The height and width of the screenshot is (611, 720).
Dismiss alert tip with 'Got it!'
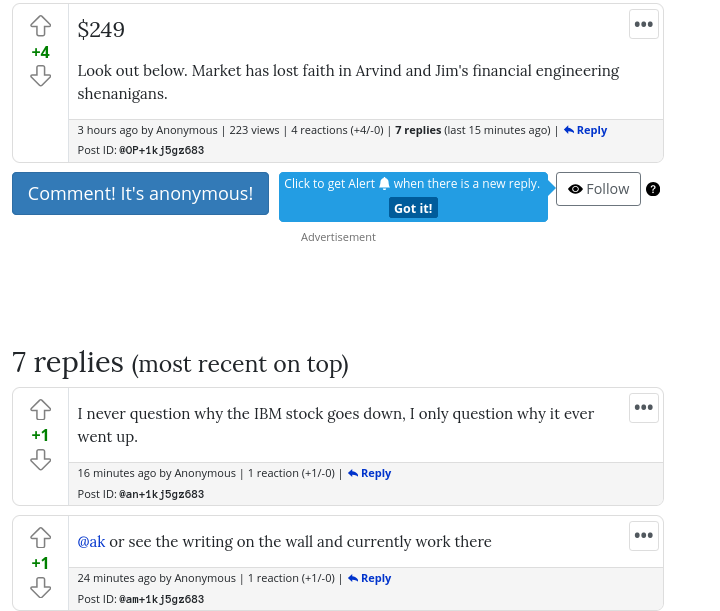(x=413, y=208)
